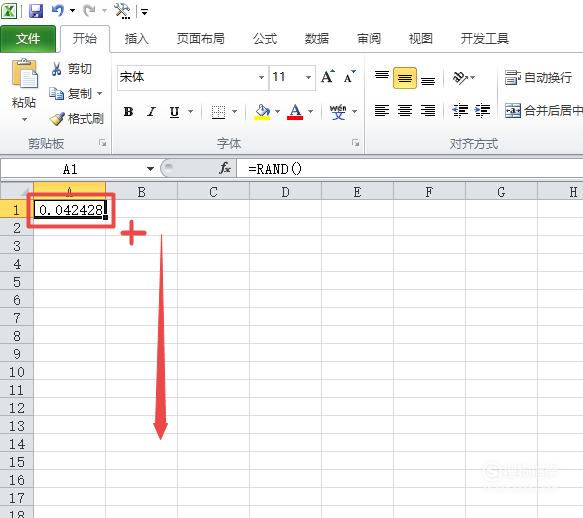This screenshot has width=583, height=518.
Task: Select column C header
Action: (x=213, y=192)
